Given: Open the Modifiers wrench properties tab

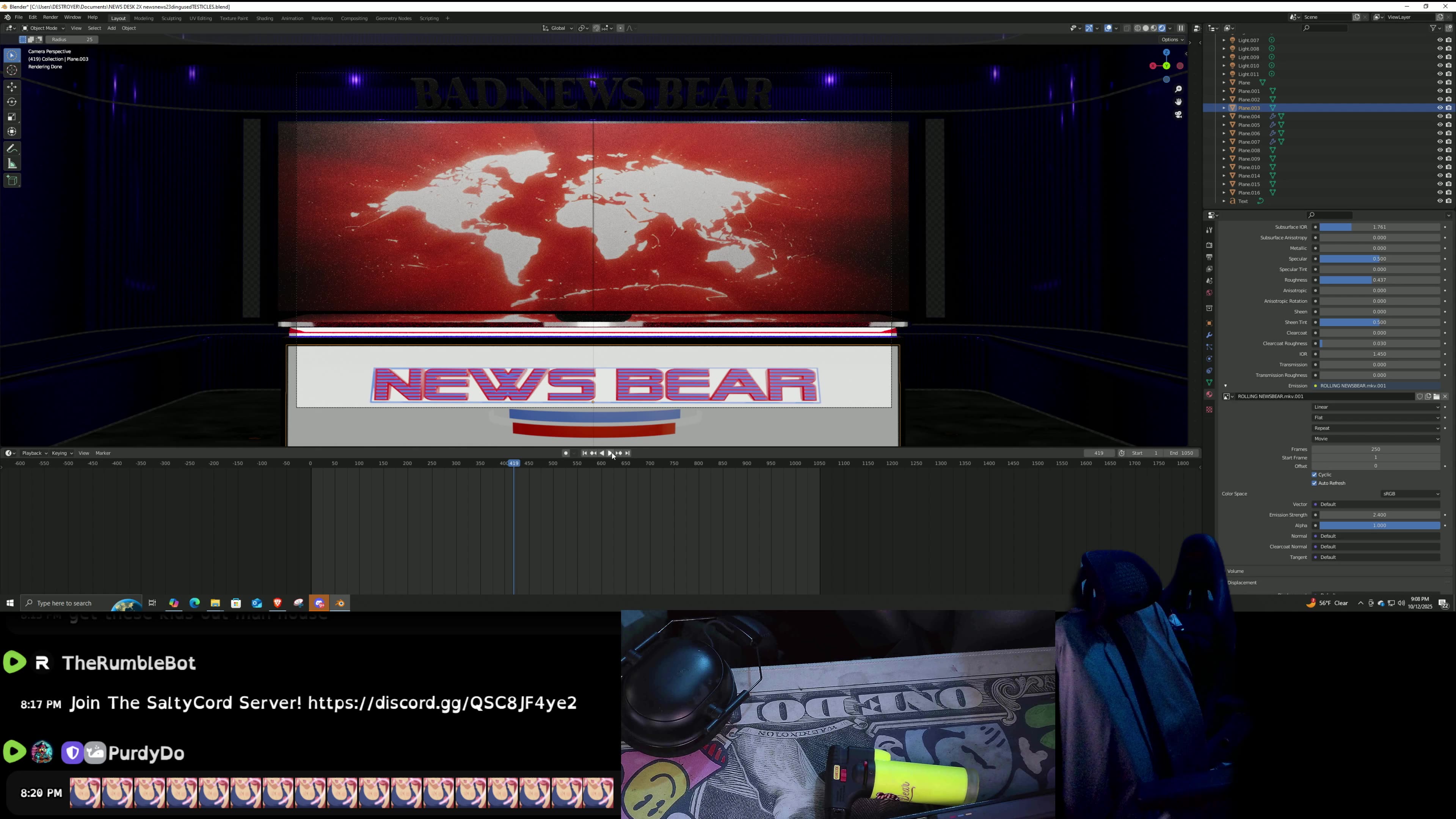Looking at the screenshot, I should [x=1209, y=335].
